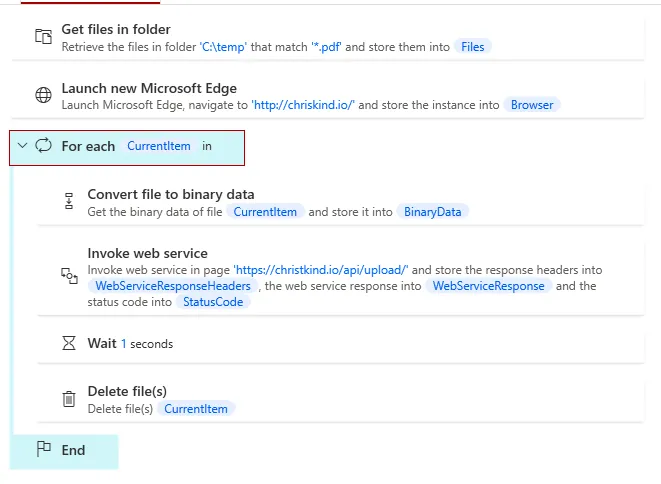Select the StatusCode variable chip
This screenshot has width=661, height=484.
210,301
